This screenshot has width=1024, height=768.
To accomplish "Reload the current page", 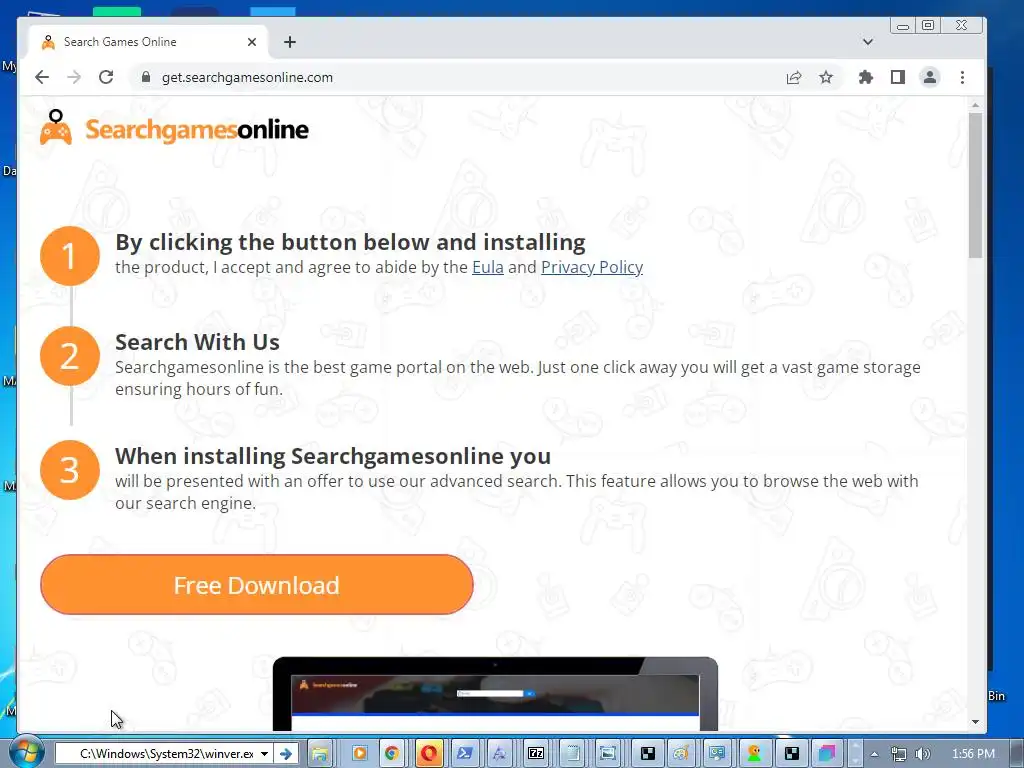I will click(x=106, y=77).
